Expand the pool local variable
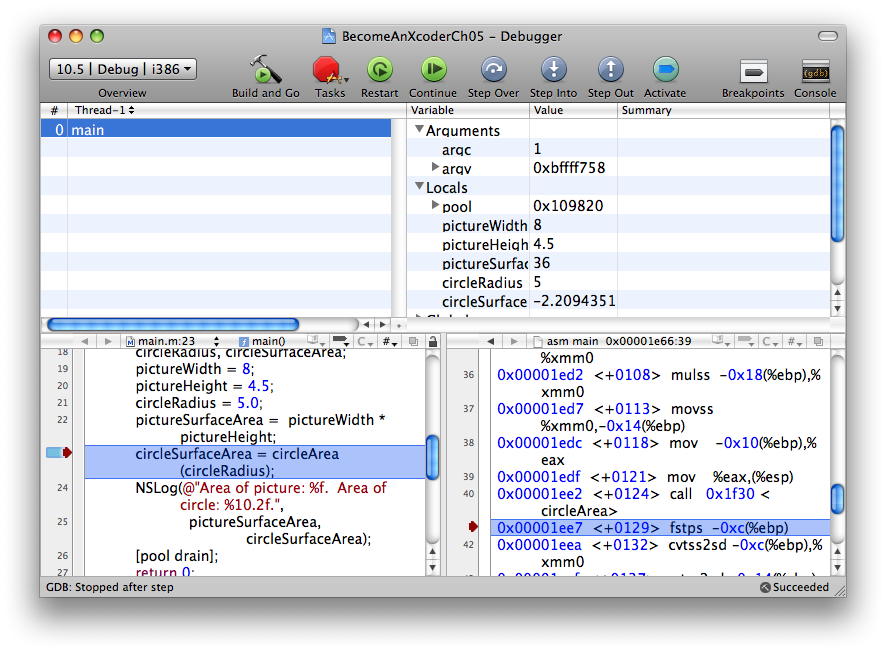This screenshot has height=652, width=886. click(435, 205)
